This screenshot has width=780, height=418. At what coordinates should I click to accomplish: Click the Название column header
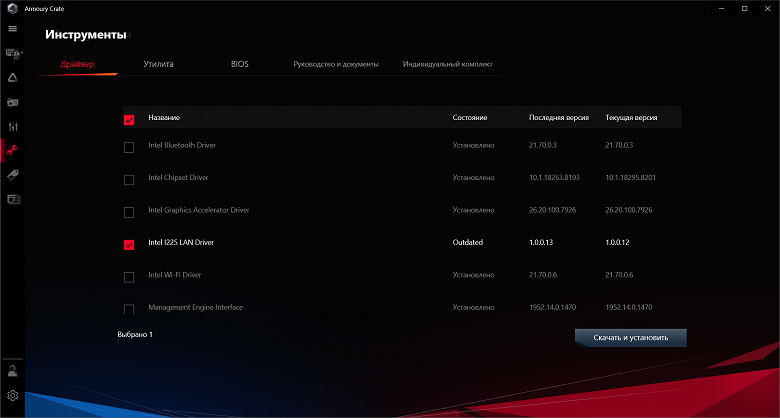(x=164, y=117)
